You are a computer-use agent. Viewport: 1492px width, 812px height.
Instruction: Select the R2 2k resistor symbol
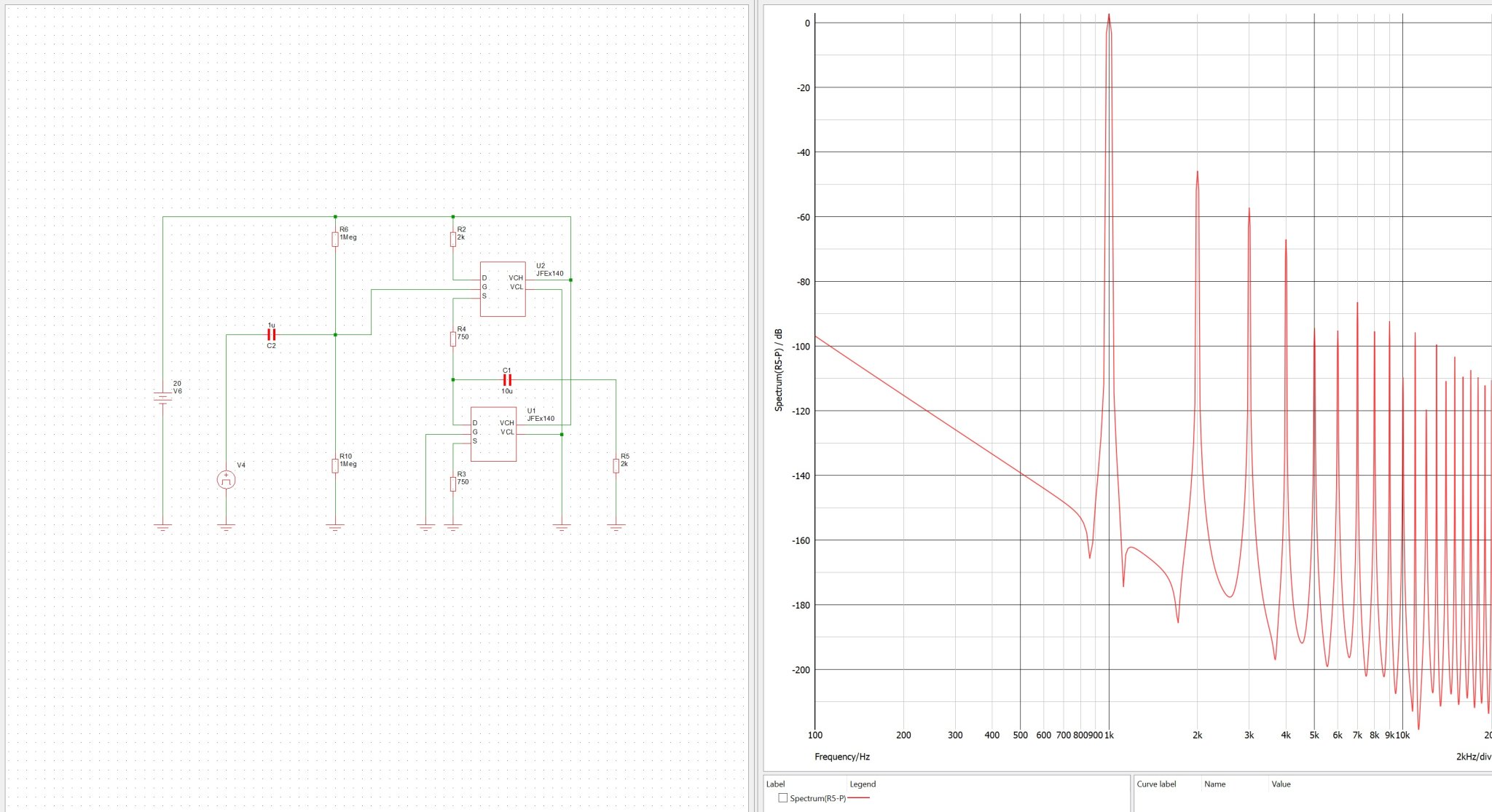pos(453,239)
